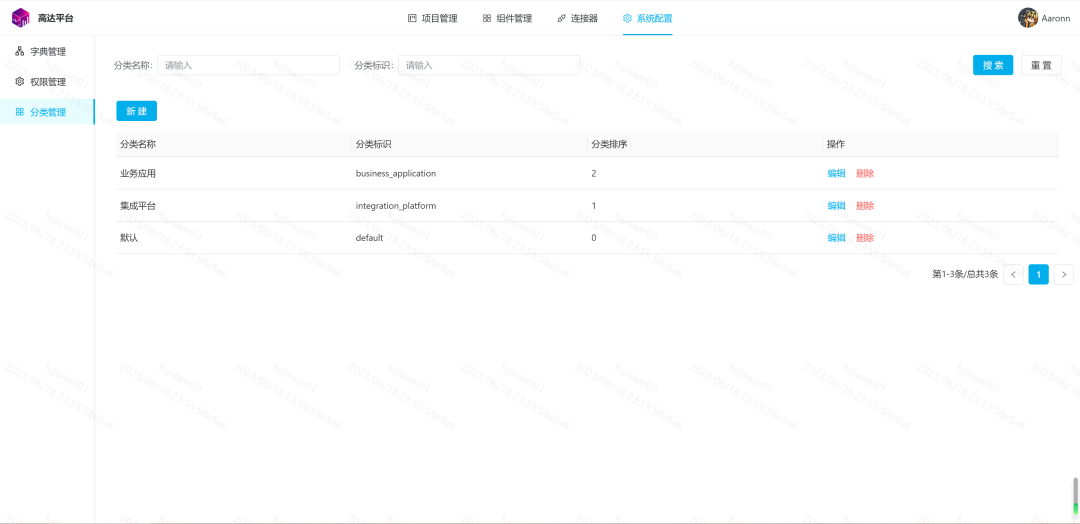Screen dimensions: 1080x524
Task: Click the Aaronn user avatar
Action: click(1028, 18)
